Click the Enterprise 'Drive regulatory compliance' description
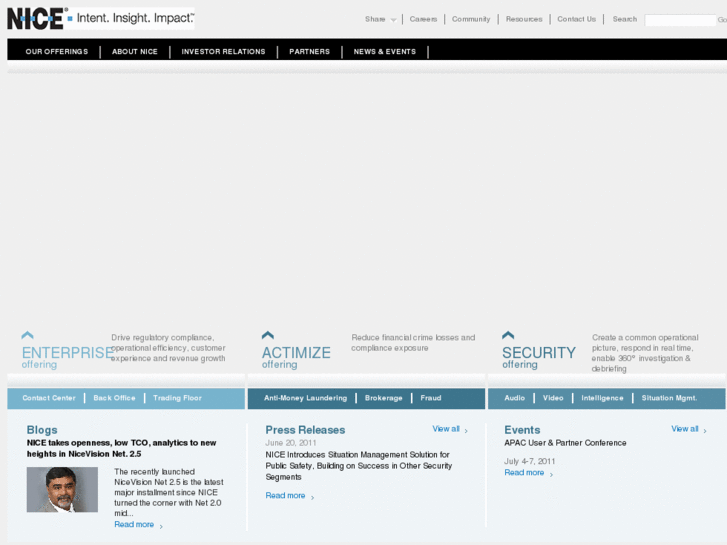727x545 pixels. click(x=168, y=348)
